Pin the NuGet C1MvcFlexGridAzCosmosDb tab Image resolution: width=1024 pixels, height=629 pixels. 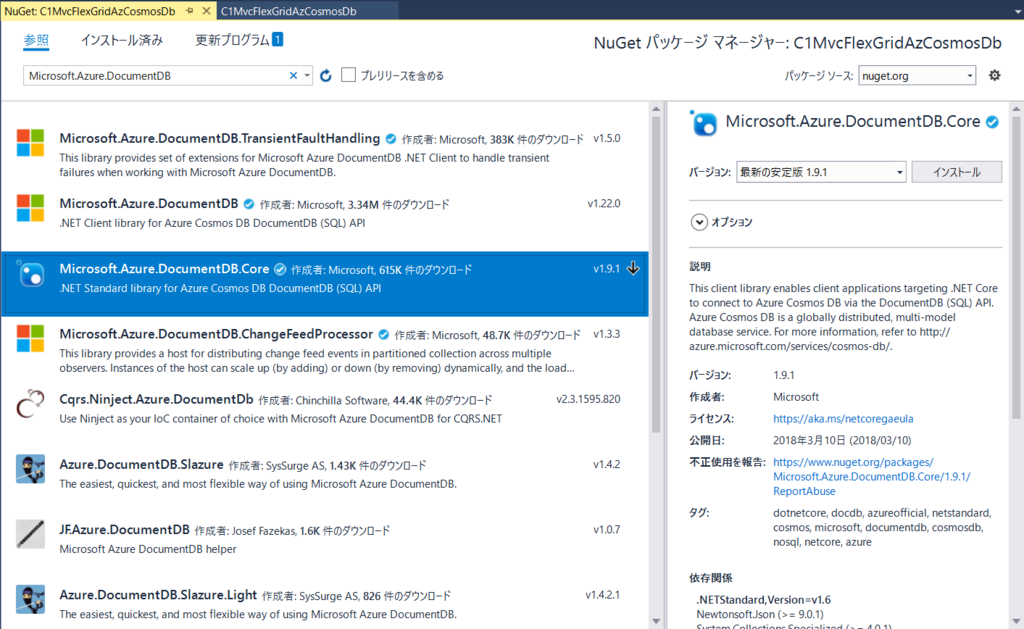pos(189,10)
